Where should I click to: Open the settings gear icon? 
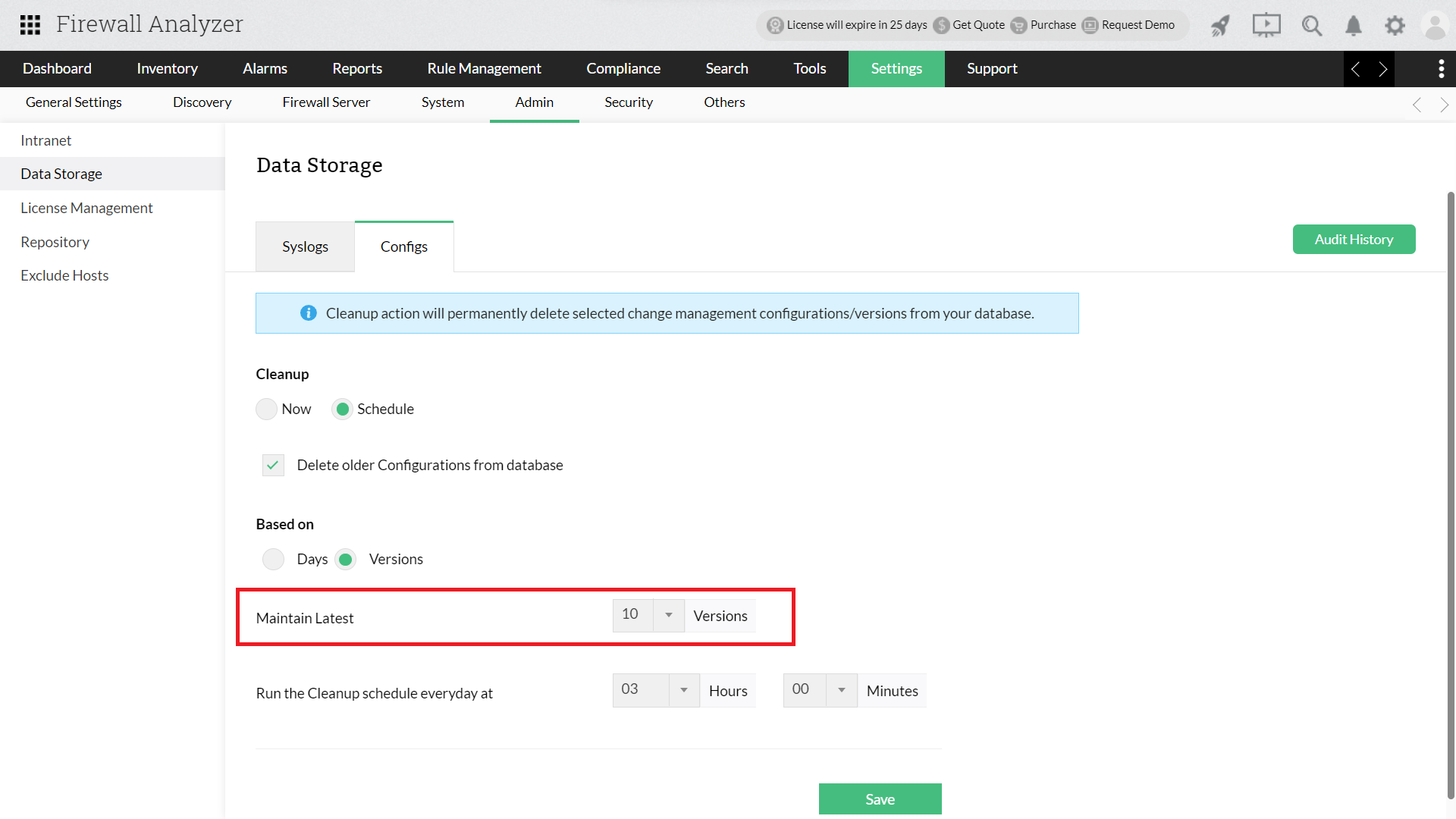tap(1394, 25)
